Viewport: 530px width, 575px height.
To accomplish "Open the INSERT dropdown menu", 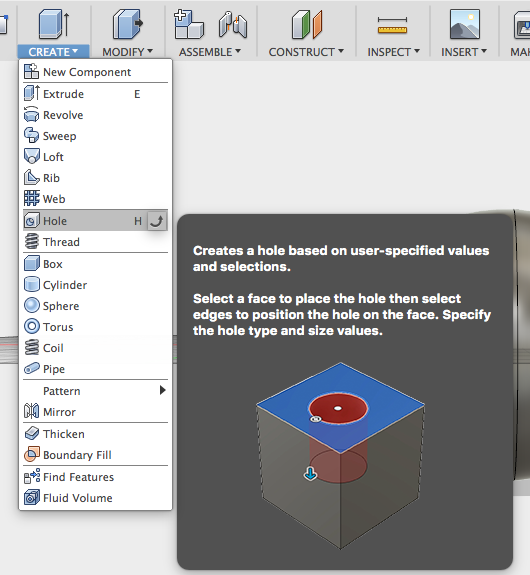I will pyautogui.click(x=464, y=52).
